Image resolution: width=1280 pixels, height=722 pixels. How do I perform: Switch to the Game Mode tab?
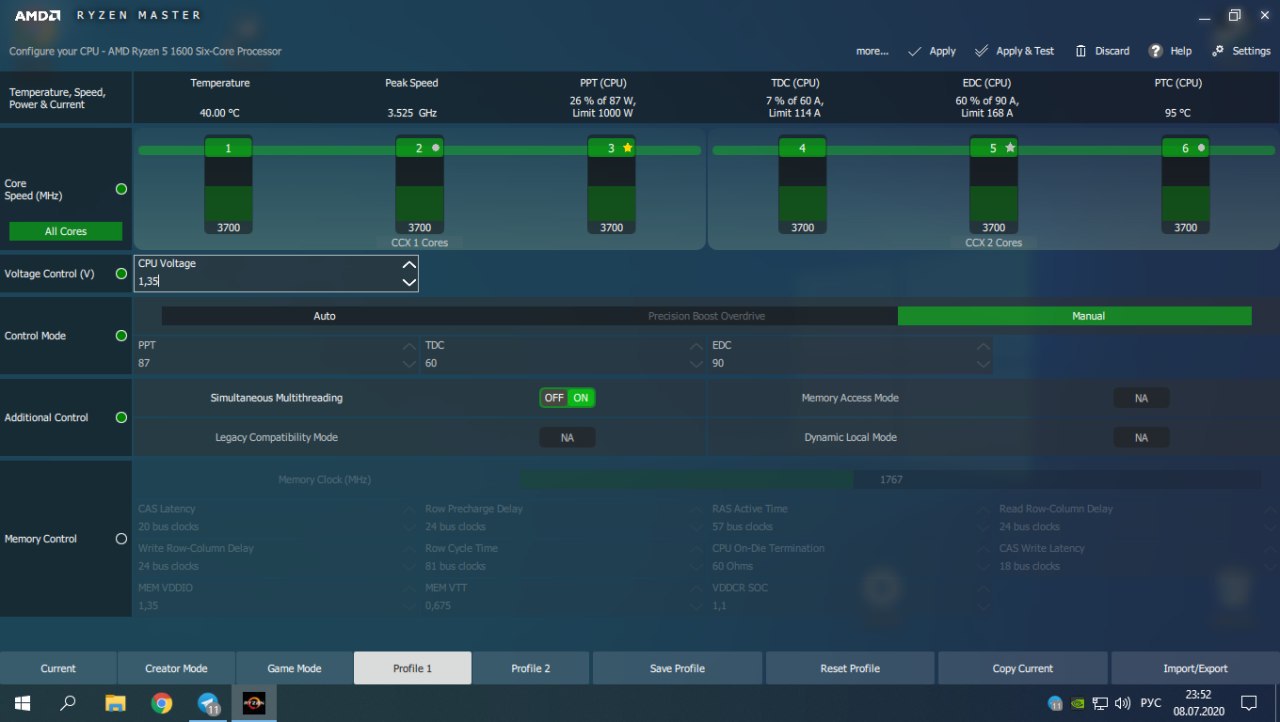click(x=294, y=668)
